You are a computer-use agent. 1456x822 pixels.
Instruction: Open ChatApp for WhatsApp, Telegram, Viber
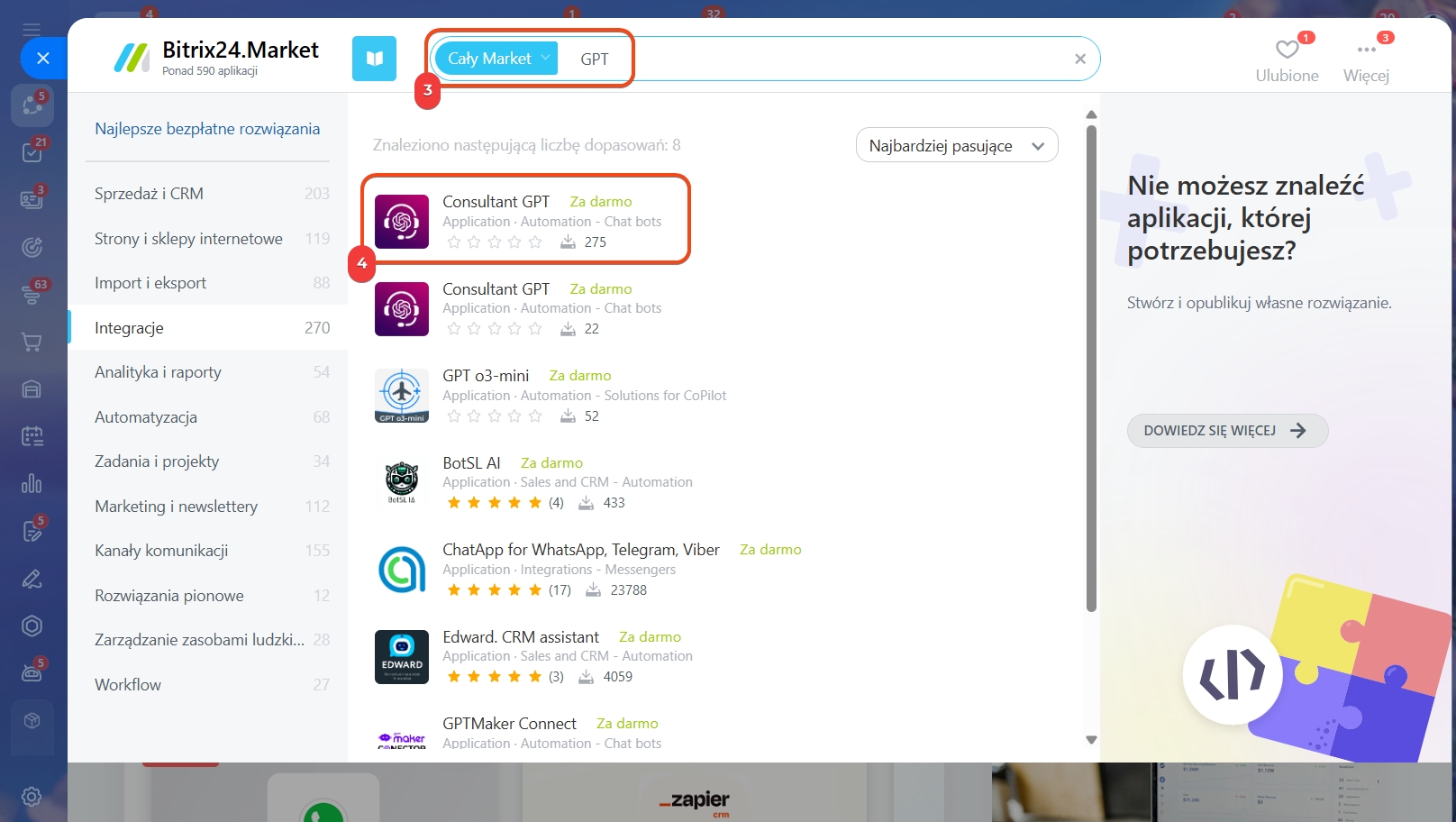[581, 550]
